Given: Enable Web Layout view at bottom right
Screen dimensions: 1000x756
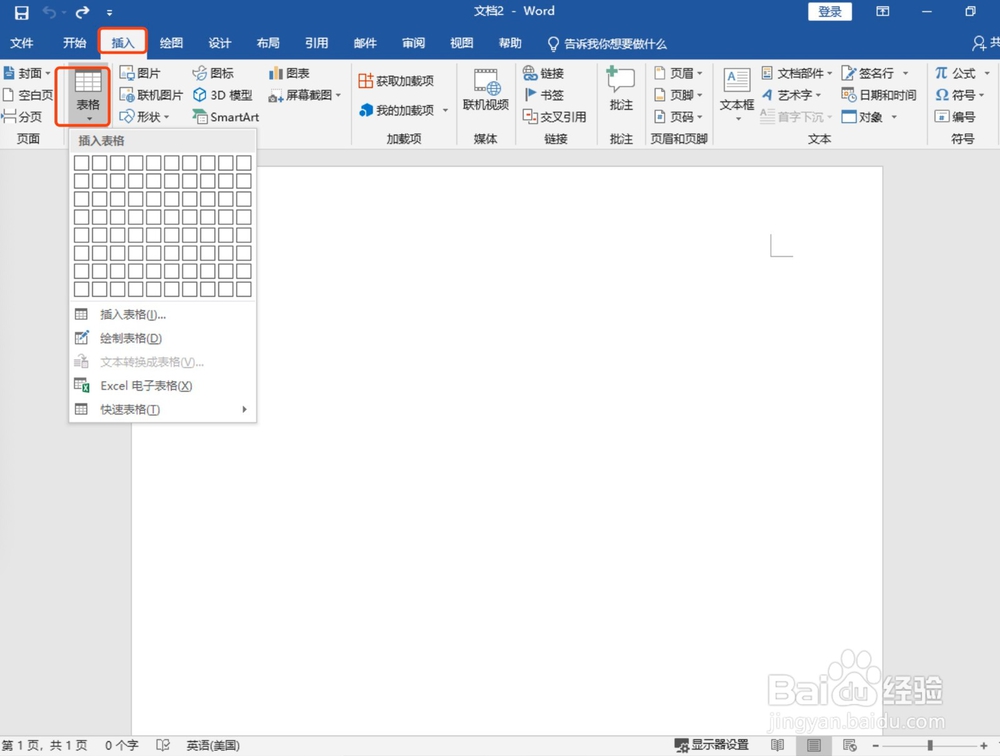Looking at the screenshot, I should click(x=849, y=745).
